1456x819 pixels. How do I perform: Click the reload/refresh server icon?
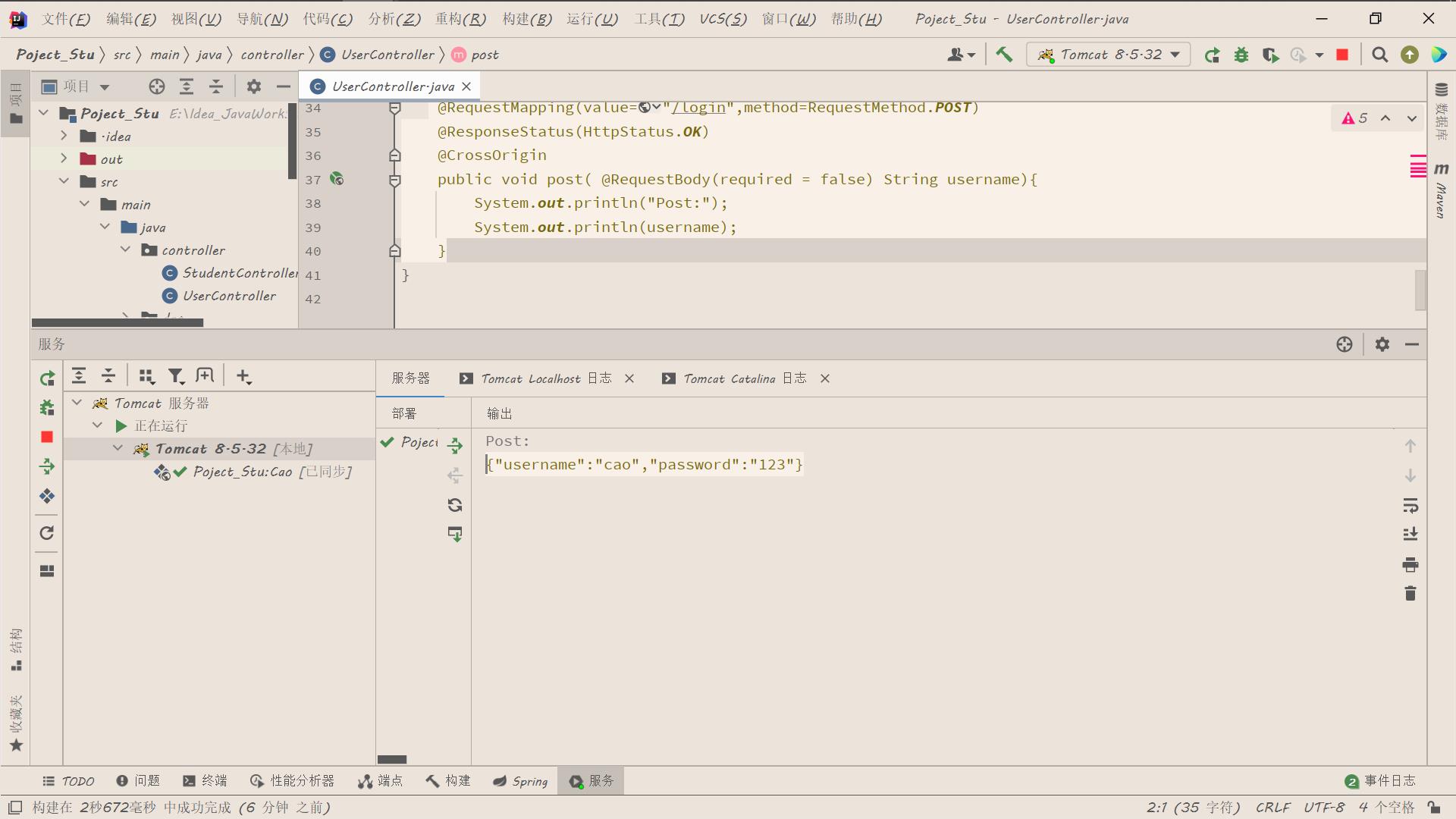pos(46,533)
